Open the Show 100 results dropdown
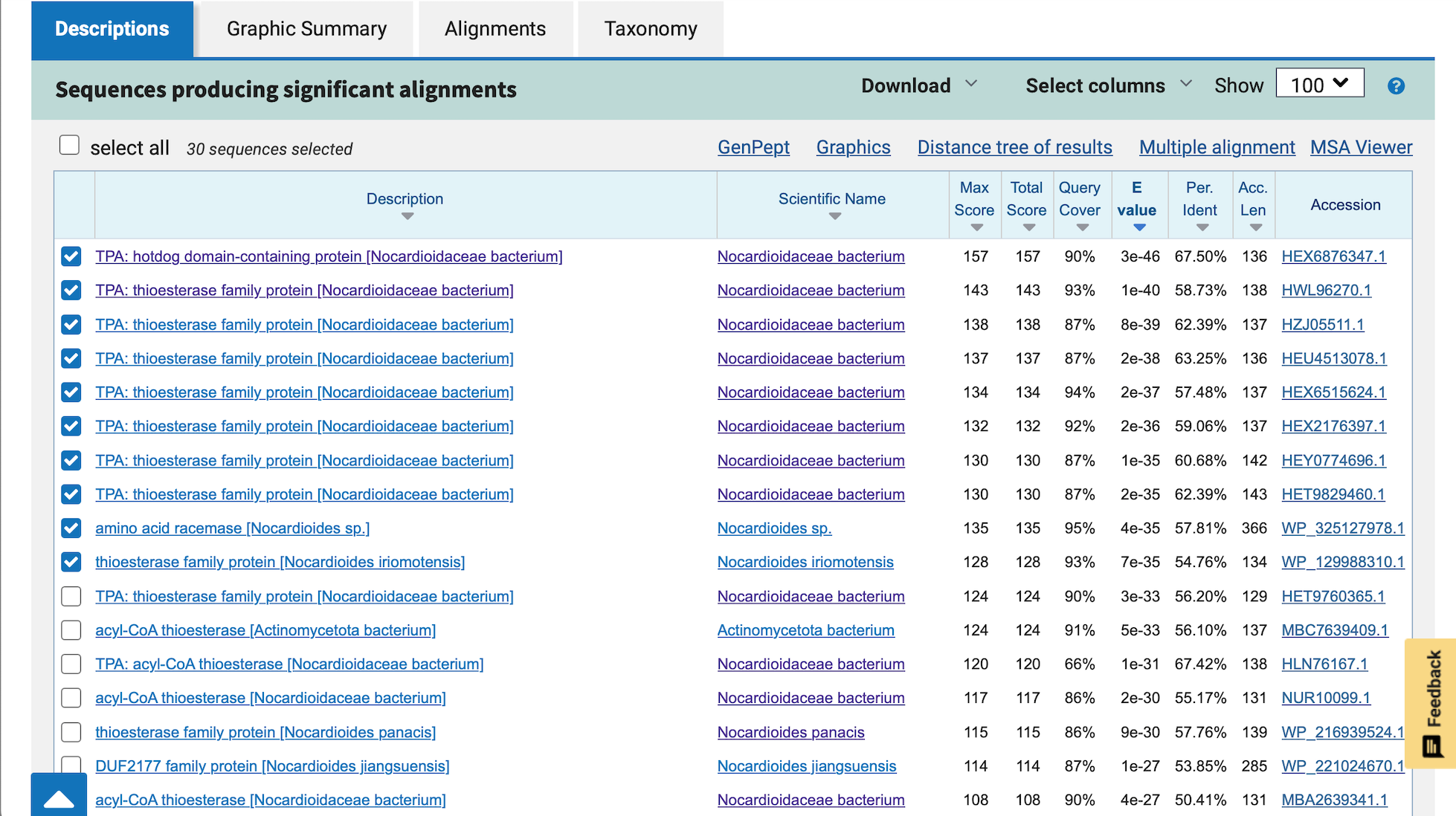The height and width of the screenshot is (816, 1456). pyautogui.click(x=1320, y=83)
